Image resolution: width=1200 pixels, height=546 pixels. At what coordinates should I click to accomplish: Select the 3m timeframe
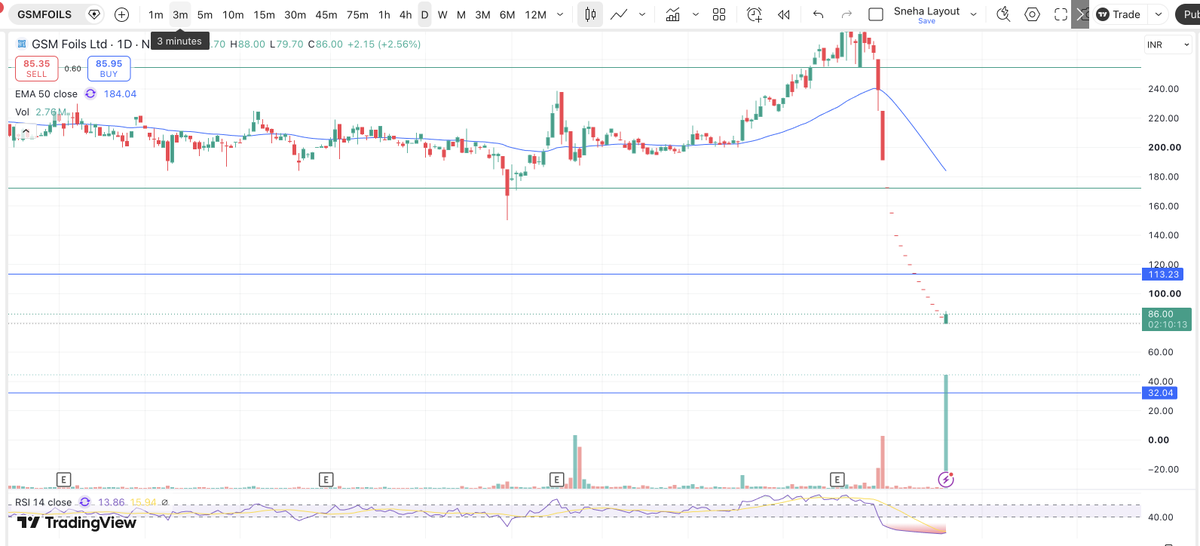[180, 15]
